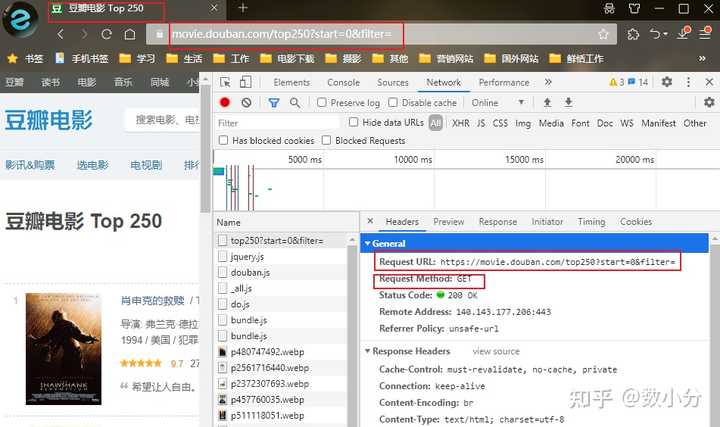720x427 pixels.
Task: Select the XHR filter type
Action: pyautogui.click(x=461, y=123)
